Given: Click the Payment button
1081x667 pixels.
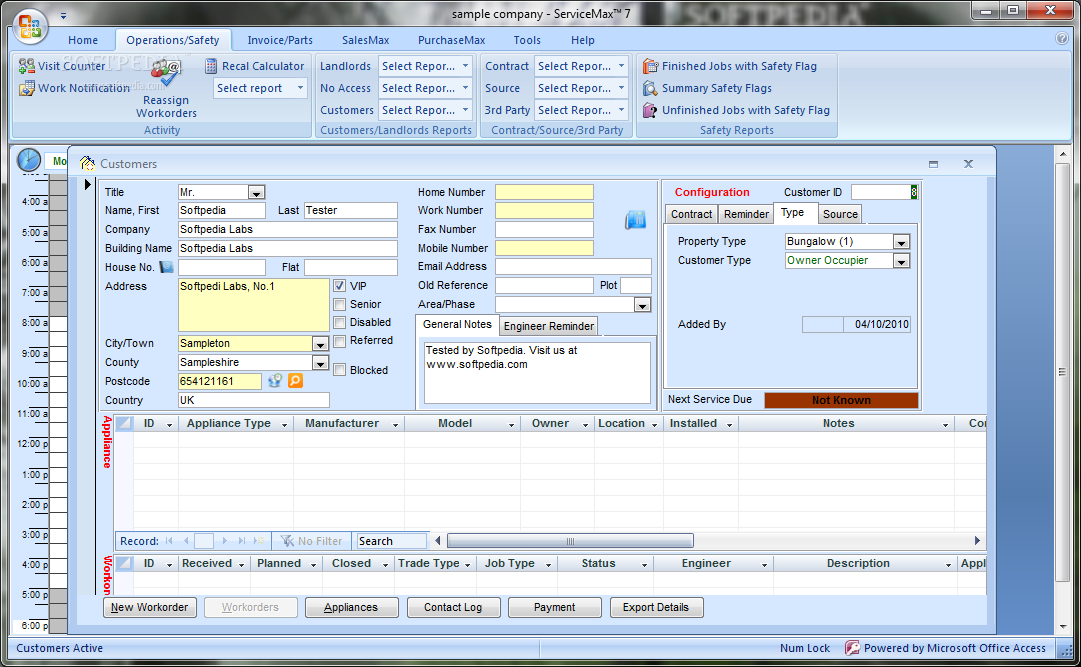Looking at the screenshot, I should click(554, 608).
